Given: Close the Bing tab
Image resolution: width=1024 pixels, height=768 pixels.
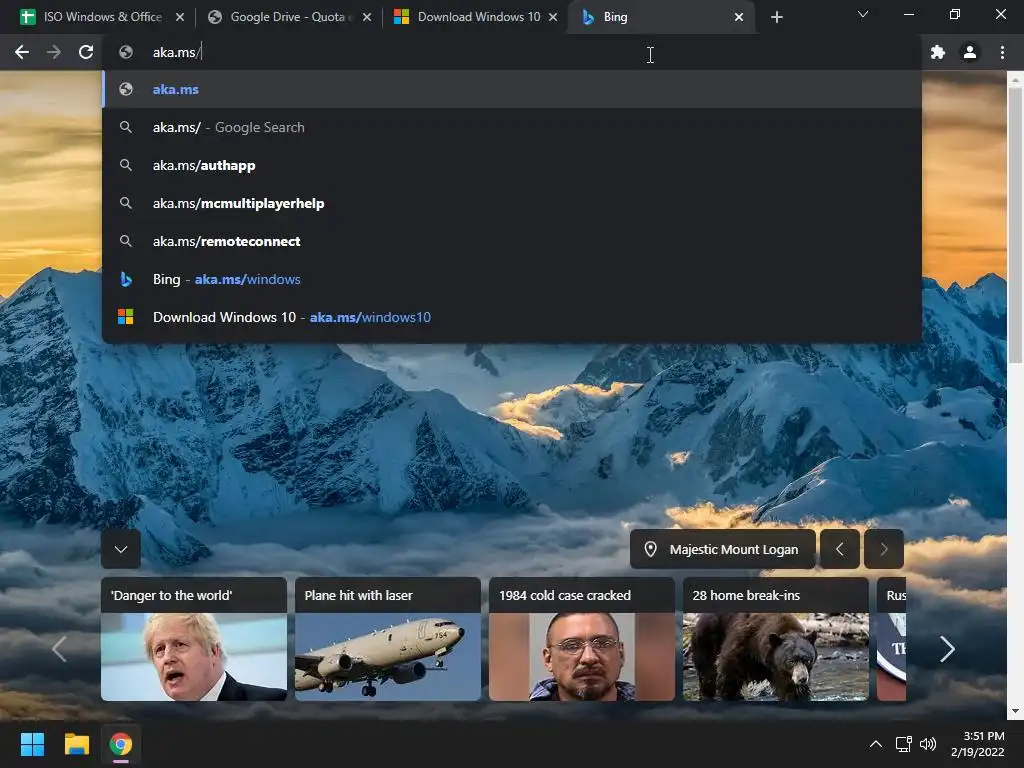Looking at the screenshot, I should (x=739, y=18).
